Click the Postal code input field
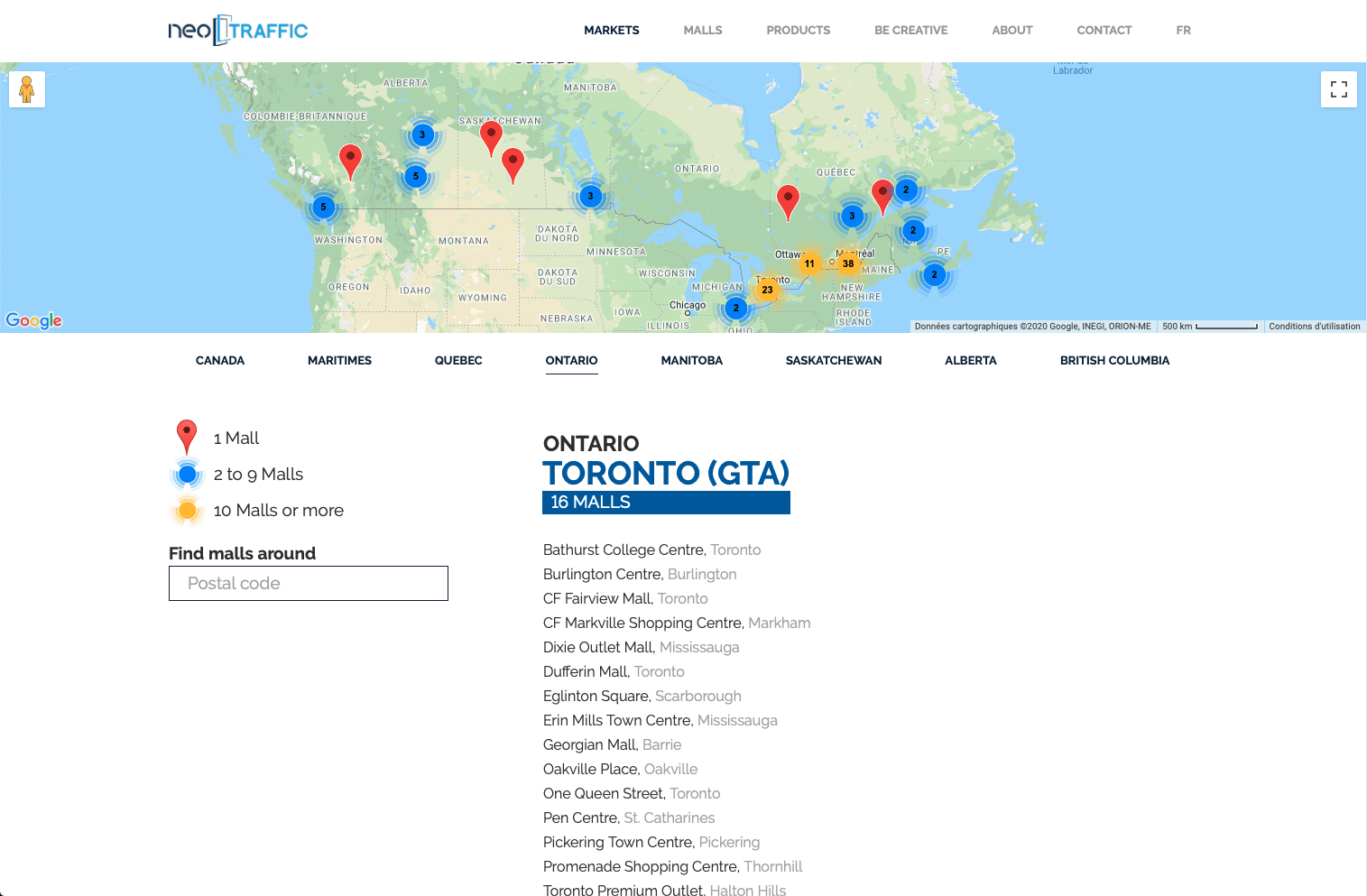The height and width of the screenshot is (896, 1367). tap(309, 584)
